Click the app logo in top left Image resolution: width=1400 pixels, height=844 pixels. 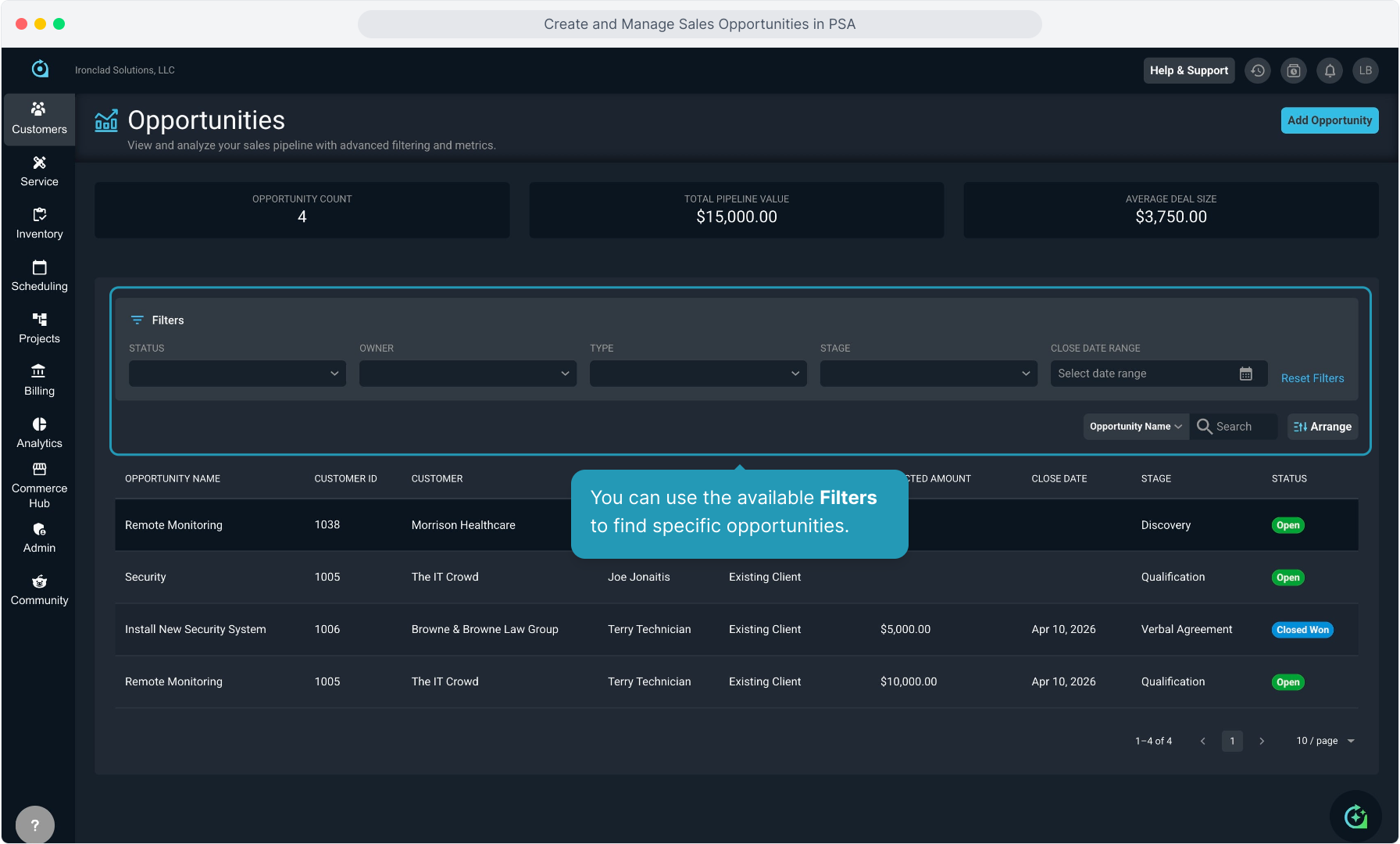pyautogui.click(x=40, y=70)
